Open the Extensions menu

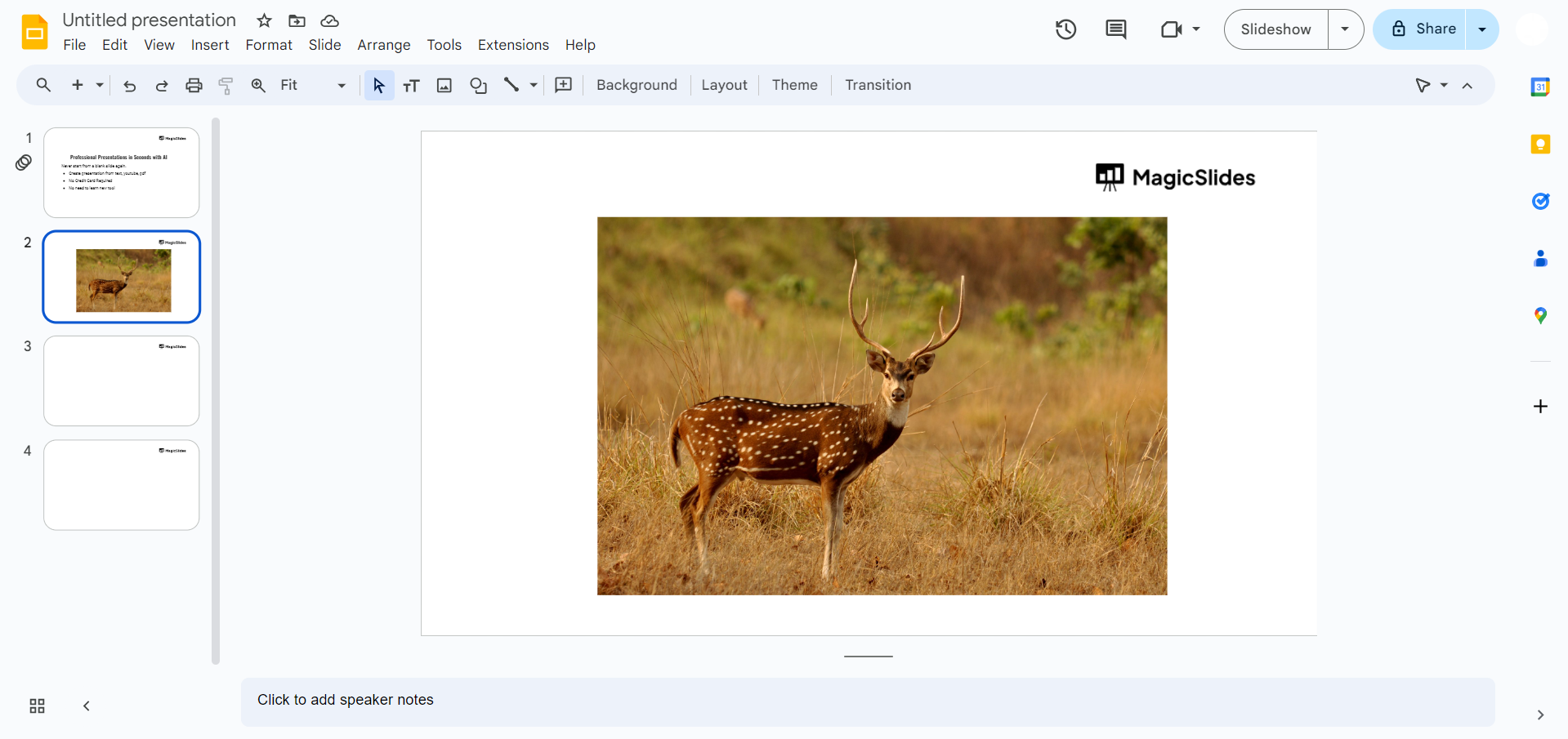(512, 45)
